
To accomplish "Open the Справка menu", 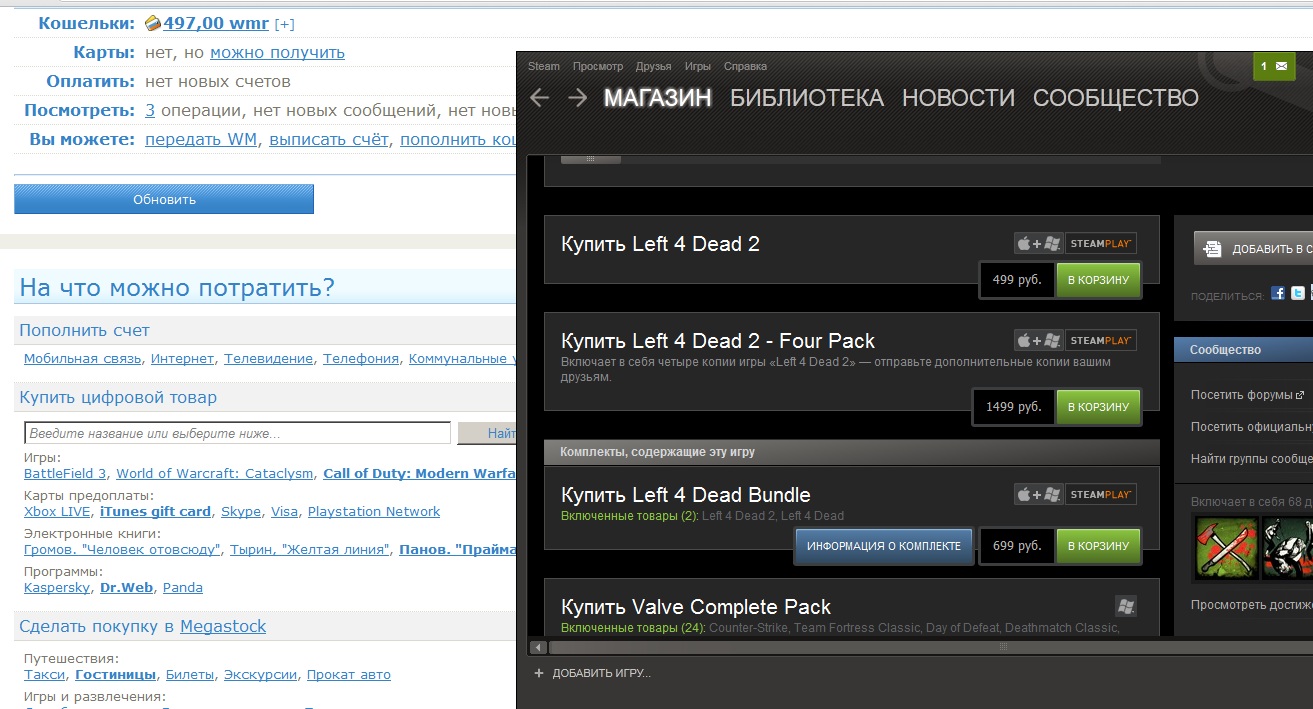I will [x=745, y=66].
